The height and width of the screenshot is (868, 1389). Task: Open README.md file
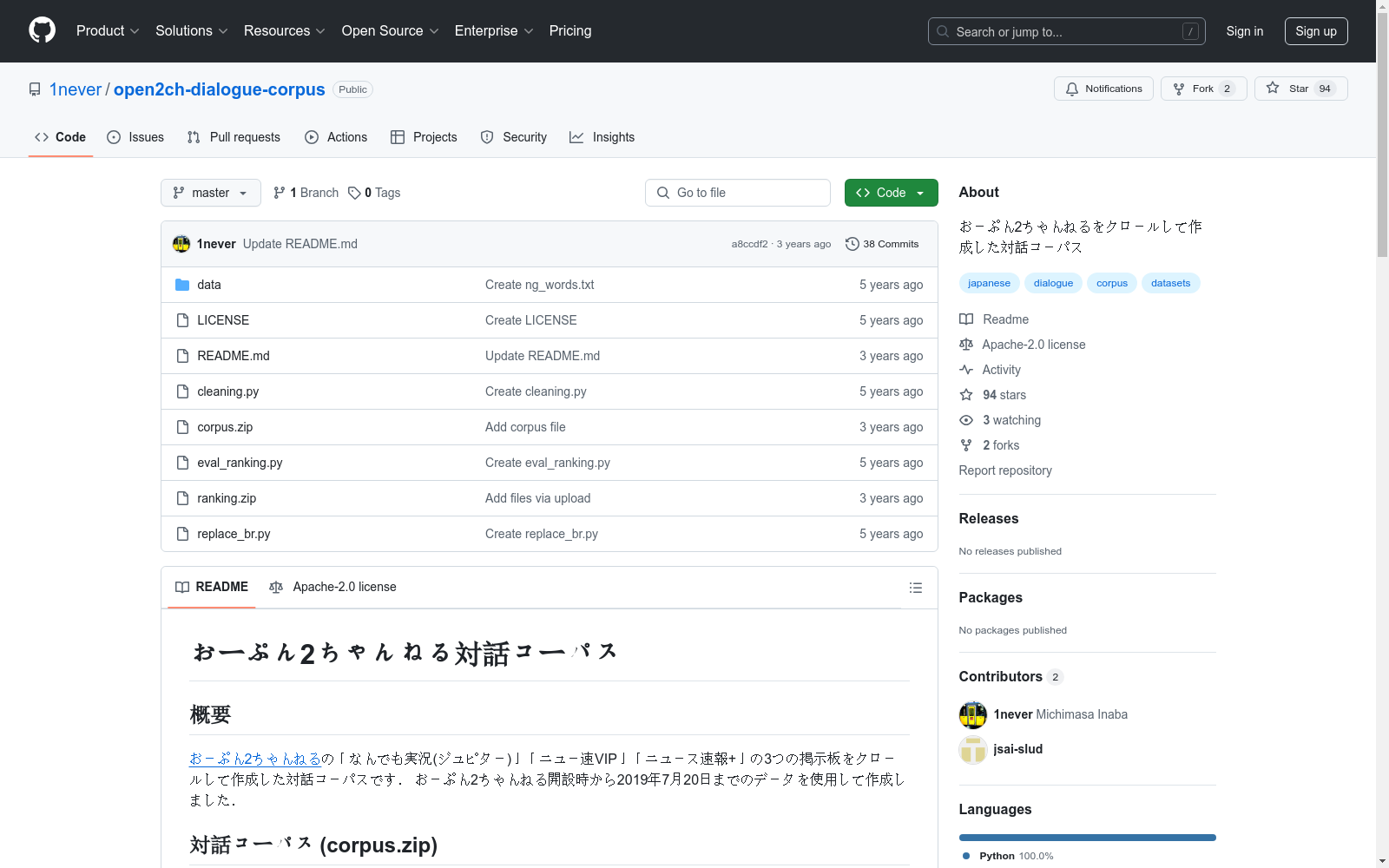click(x=234, y=356)
